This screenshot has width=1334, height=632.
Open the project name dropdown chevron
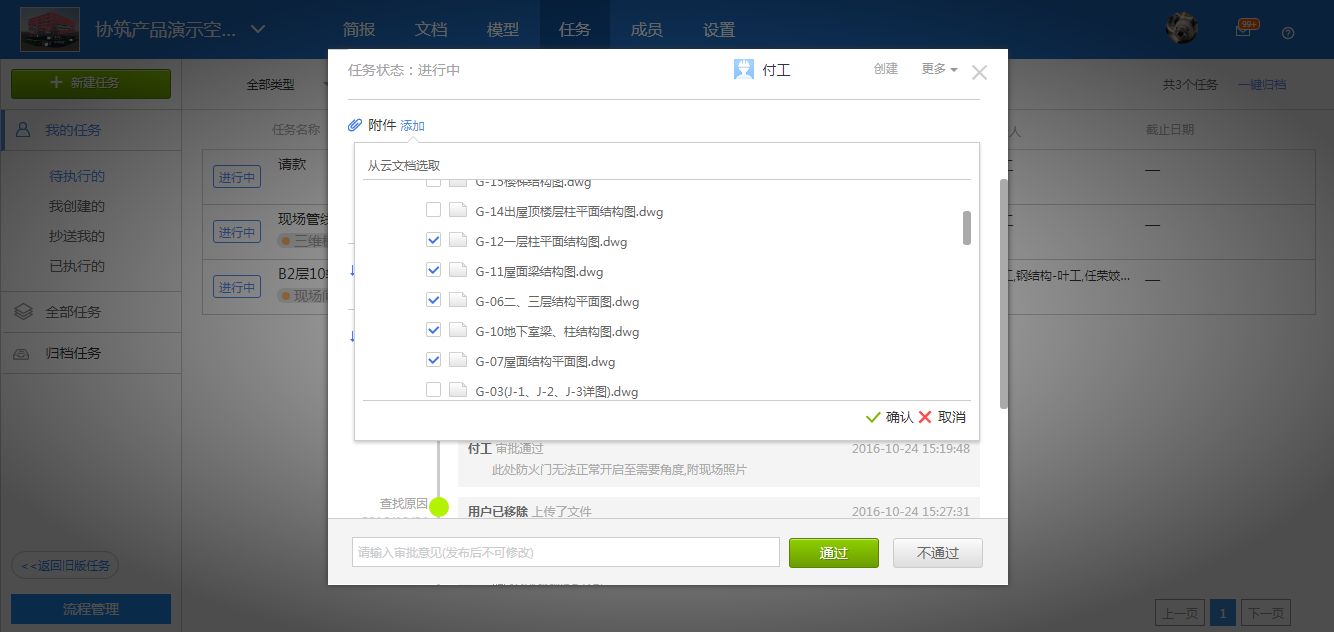[258, 29]
